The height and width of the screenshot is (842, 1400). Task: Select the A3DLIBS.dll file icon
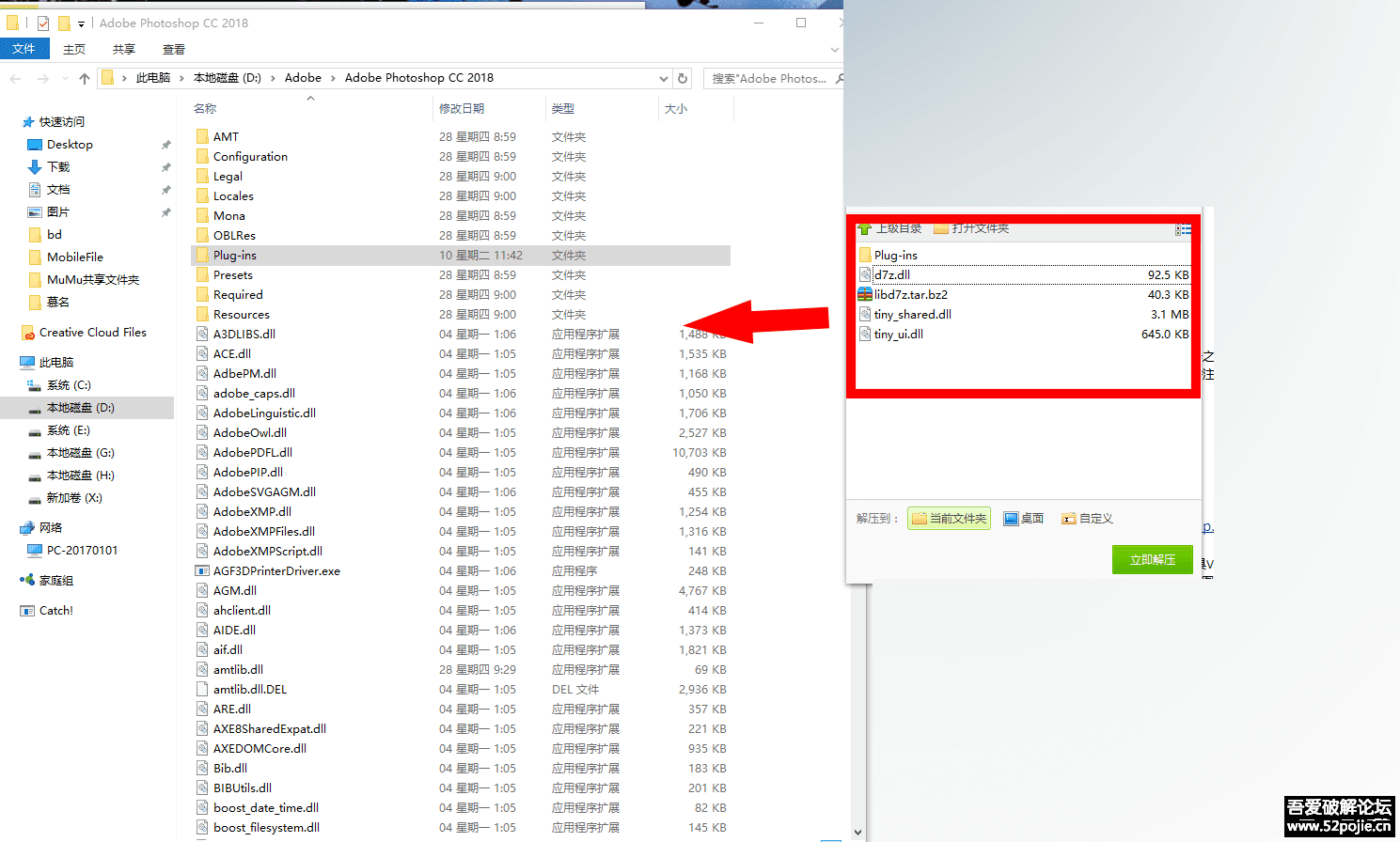coord(202,334)
